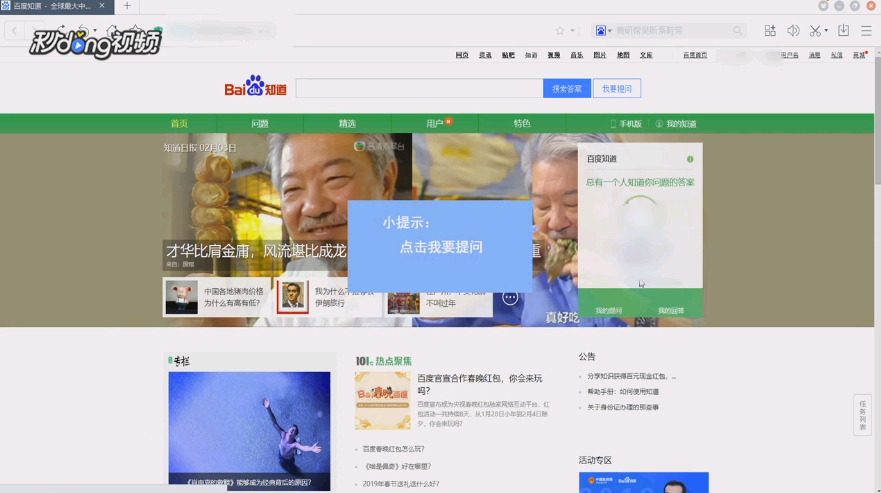Click the scissors screenshot icon

[x=815, y=30]
